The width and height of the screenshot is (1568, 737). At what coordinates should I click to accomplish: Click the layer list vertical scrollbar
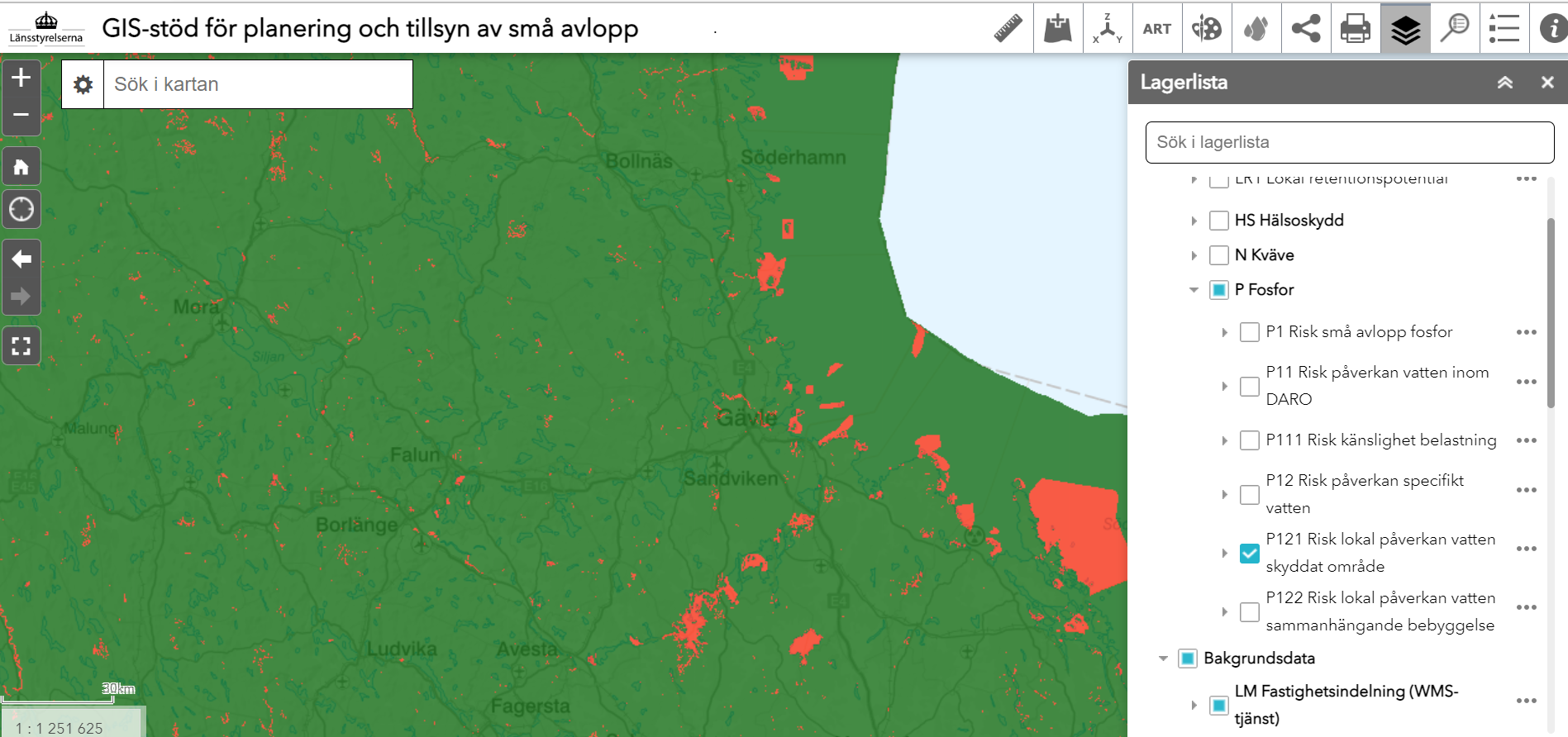click(x=1551, y=314)
